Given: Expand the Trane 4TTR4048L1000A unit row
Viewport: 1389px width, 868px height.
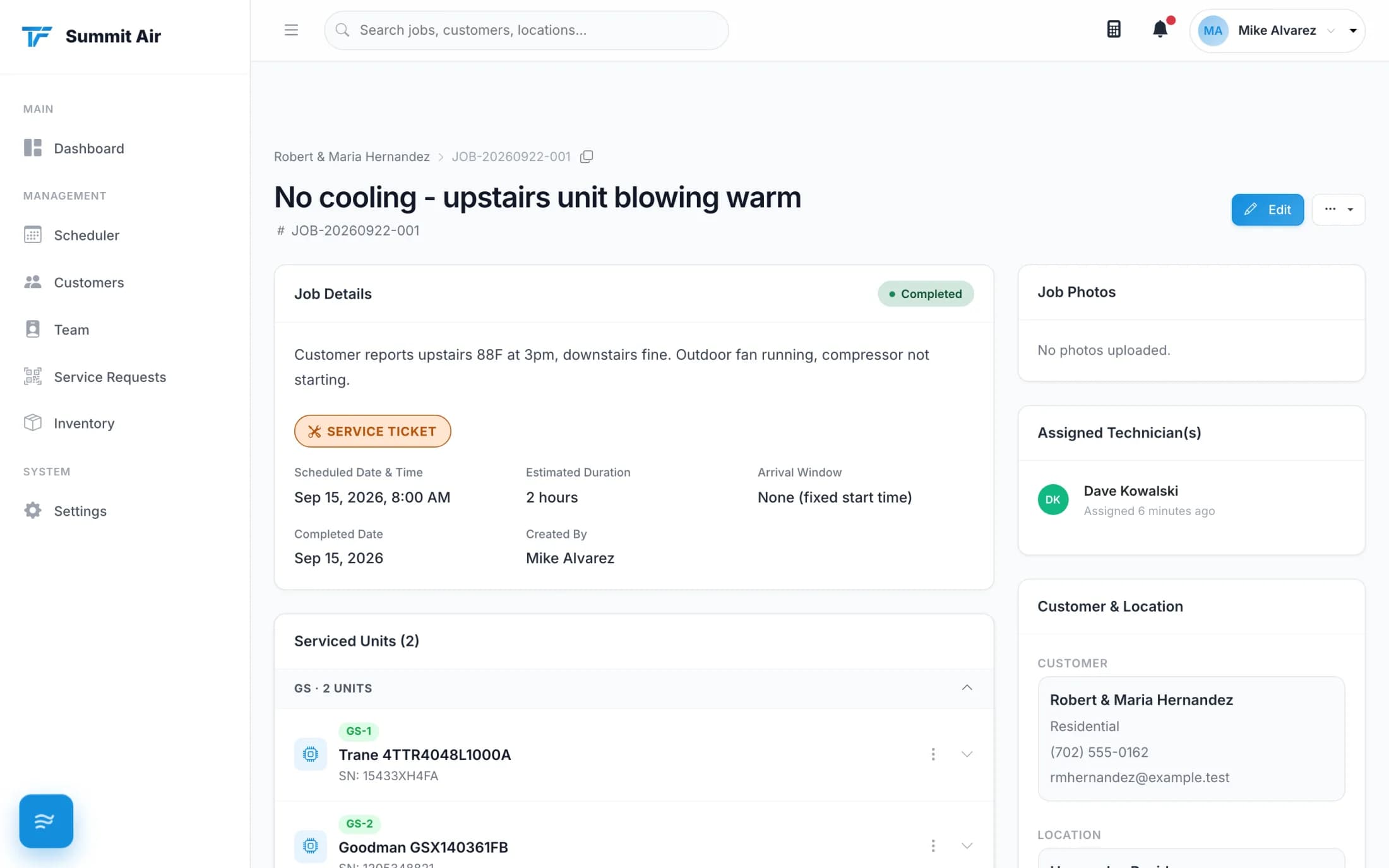Looking at the screenshot, I should [x=967, y=754].
